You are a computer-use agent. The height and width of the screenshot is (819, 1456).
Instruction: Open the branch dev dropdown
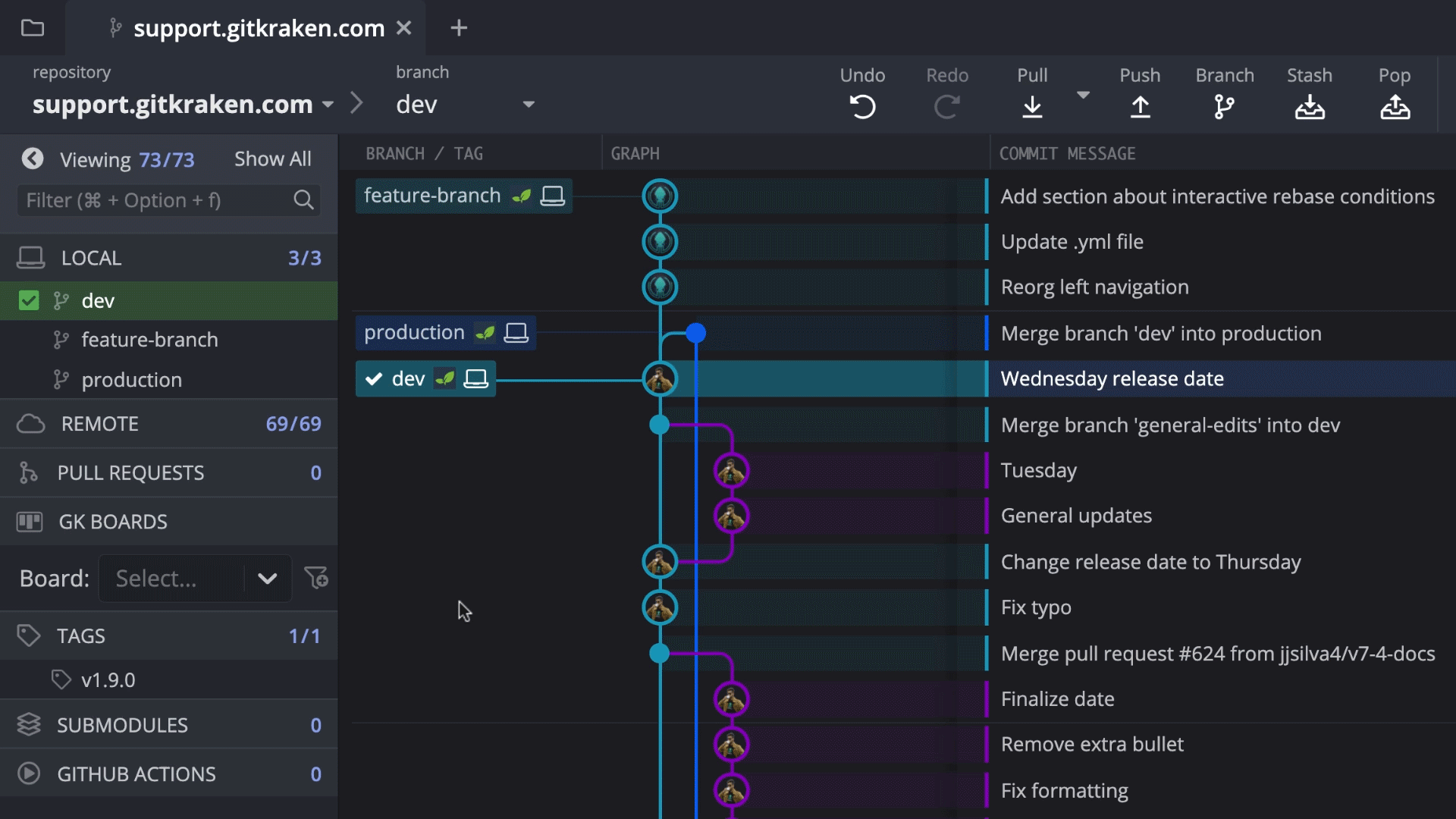529,105
